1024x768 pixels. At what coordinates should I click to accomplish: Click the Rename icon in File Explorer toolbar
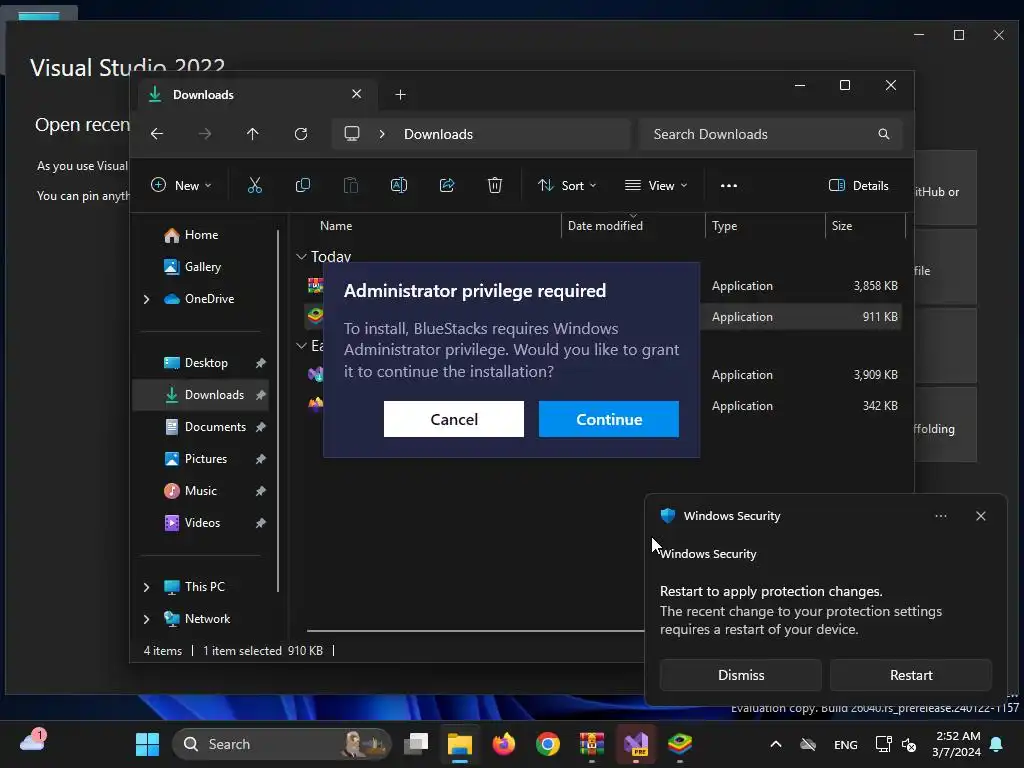[x=398, y=185]
